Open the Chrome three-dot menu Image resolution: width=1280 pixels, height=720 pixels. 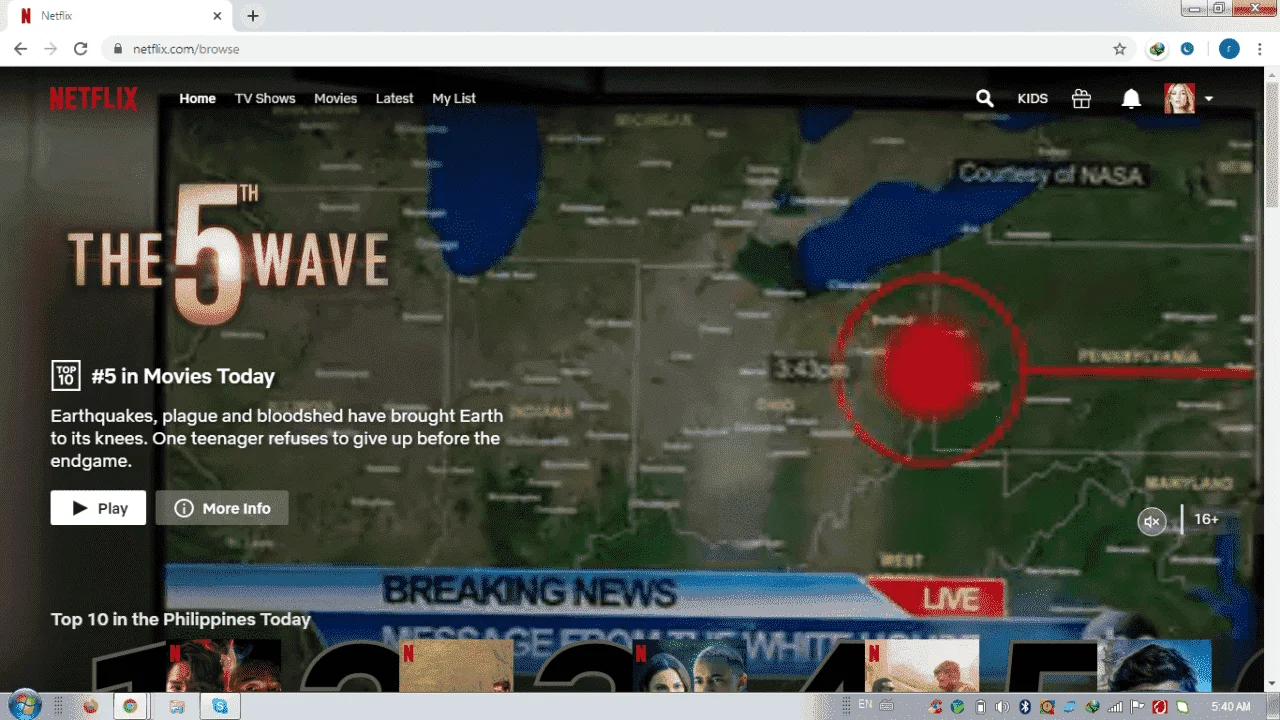1258,49
